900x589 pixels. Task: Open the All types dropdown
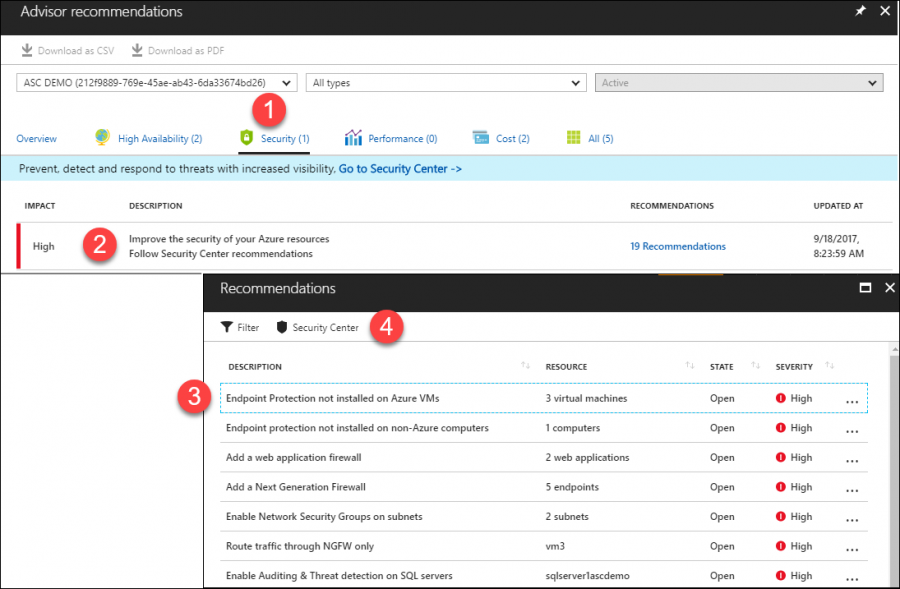point(446,83)
